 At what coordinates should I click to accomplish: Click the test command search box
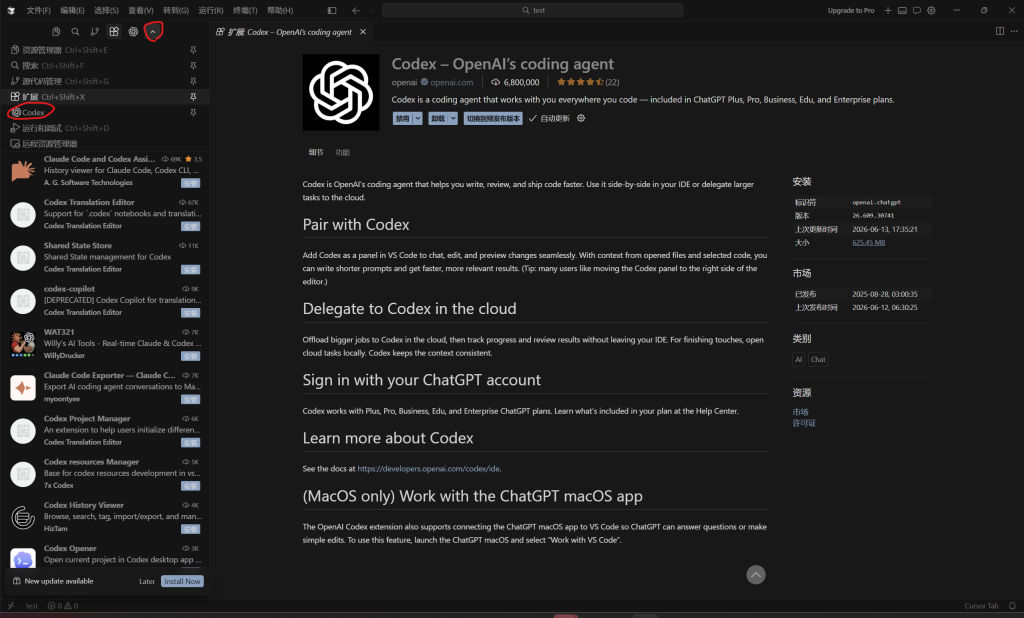[x=532, y=10]
